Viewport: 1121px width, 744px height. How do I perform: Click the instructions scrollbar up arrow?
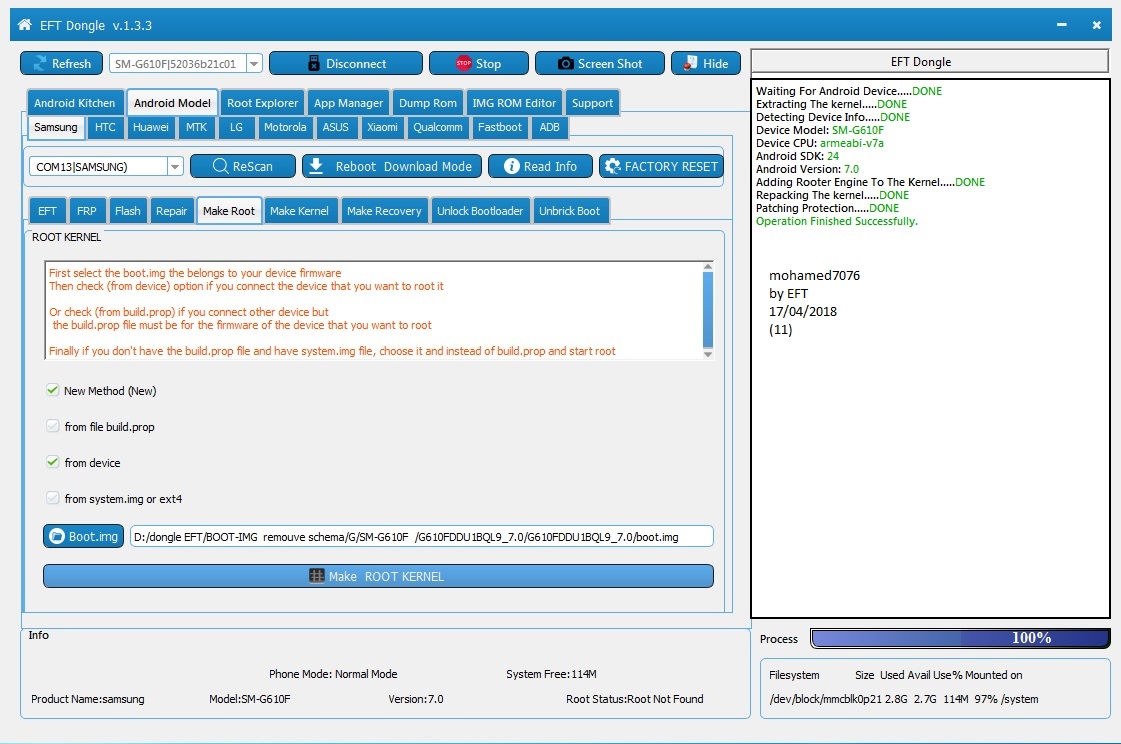[708, 267]
